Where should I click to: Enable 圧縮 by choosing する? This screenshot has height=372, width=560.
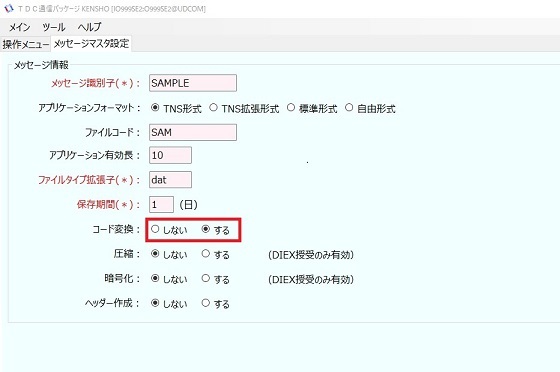[206, 254]
